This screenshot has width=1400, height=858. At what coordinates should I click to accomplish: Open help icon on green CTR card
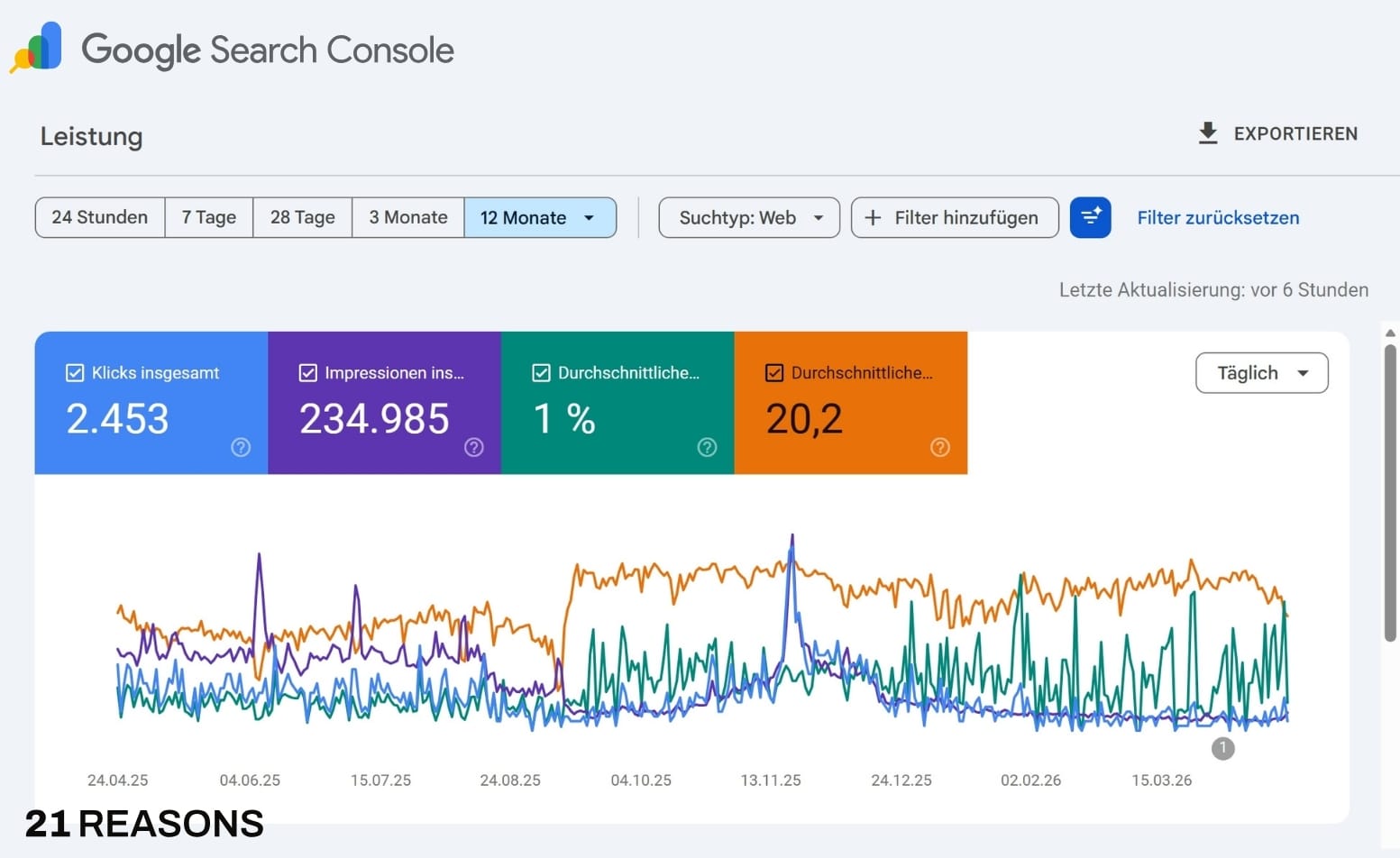[x=708, y=447]
